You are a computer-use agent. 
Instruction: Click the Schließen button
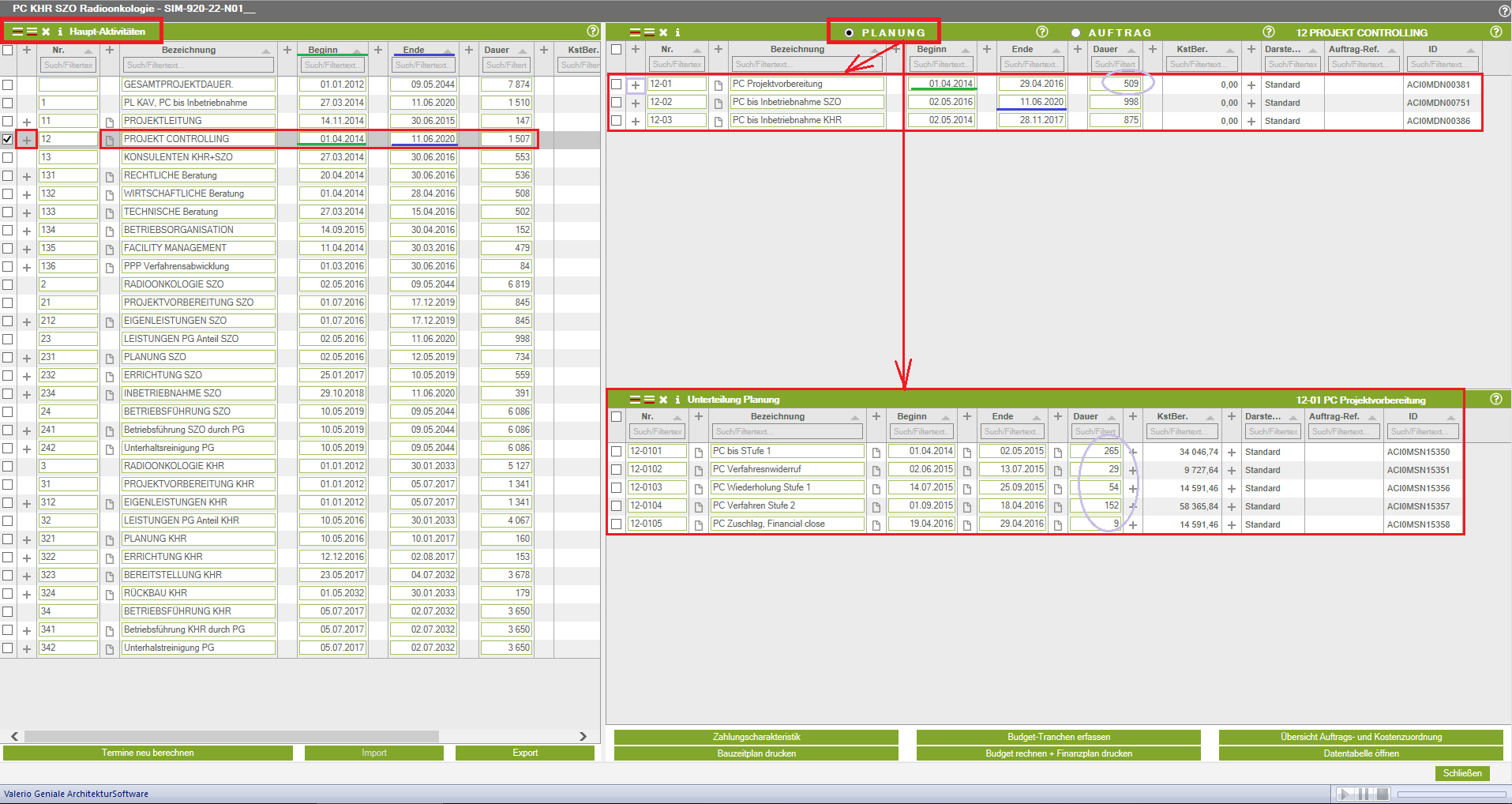(x=1461, y=773)
